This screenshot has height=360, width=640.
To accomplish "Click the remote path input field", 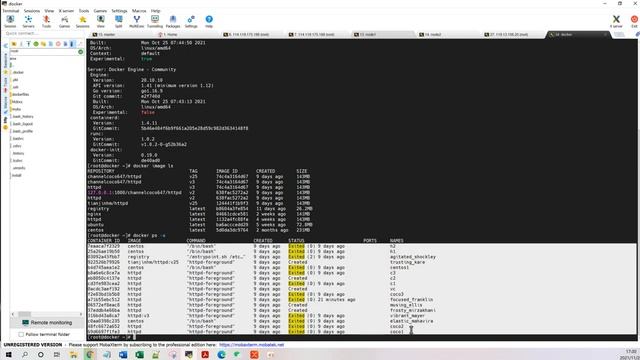I will pos(43,51).
